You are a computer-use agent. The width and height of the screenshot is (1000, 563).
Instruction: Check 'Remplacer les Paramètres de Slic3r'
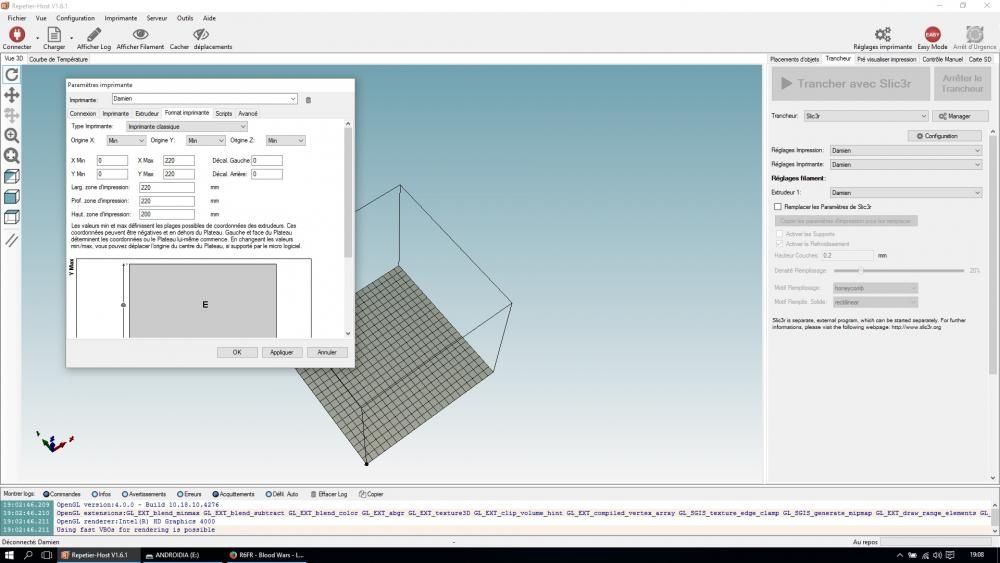777,207
